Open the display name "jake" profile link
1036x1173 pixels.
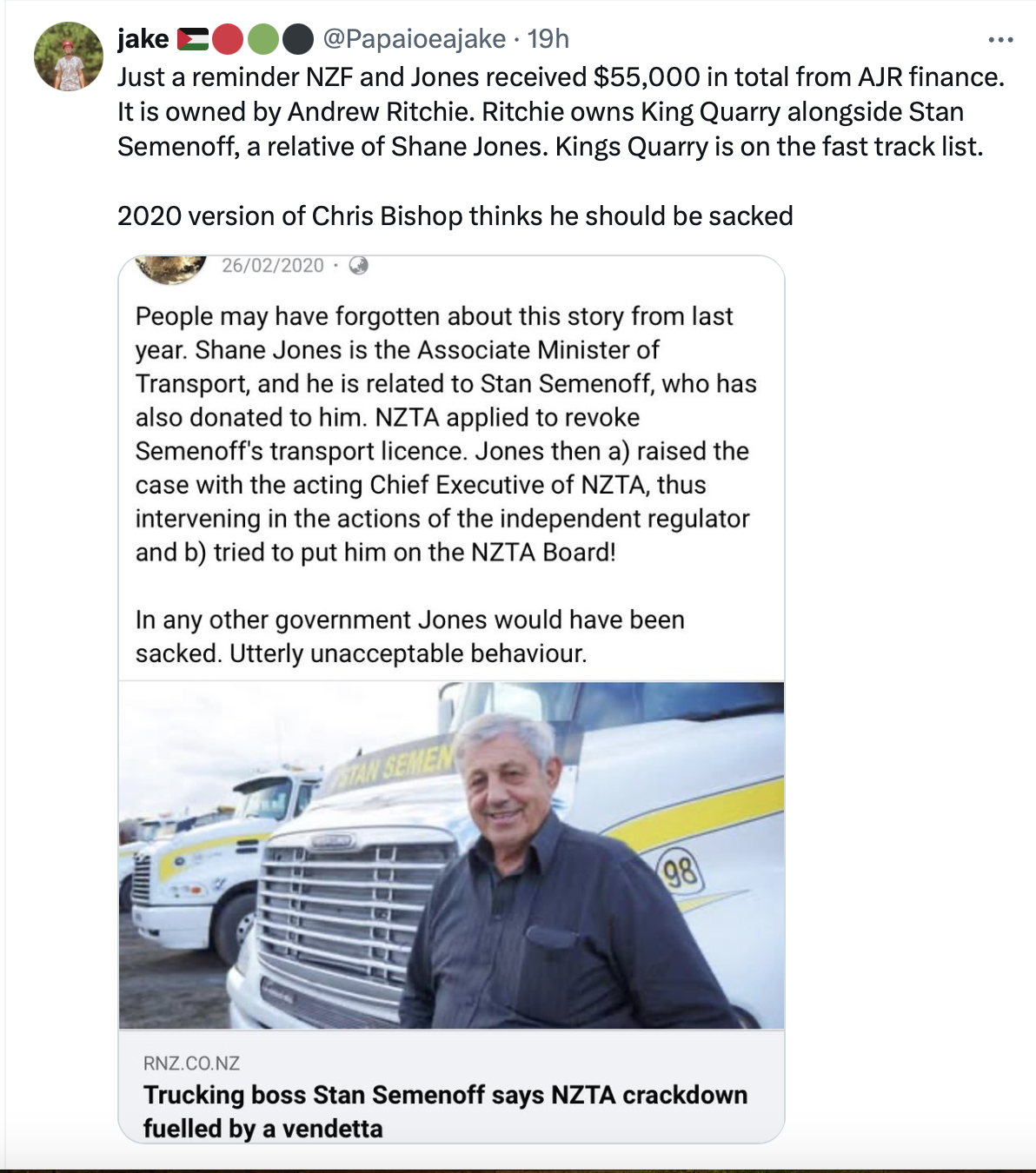[x=143, y=39]
